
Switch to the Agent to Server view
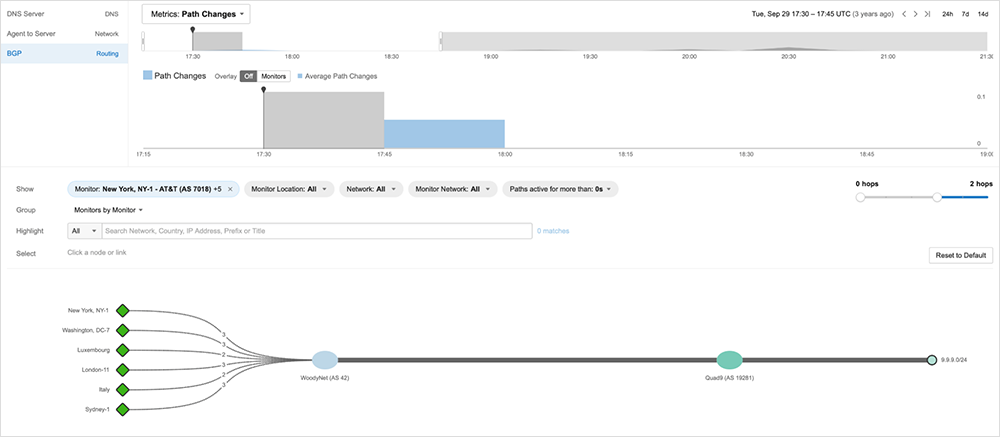[64, 34]
